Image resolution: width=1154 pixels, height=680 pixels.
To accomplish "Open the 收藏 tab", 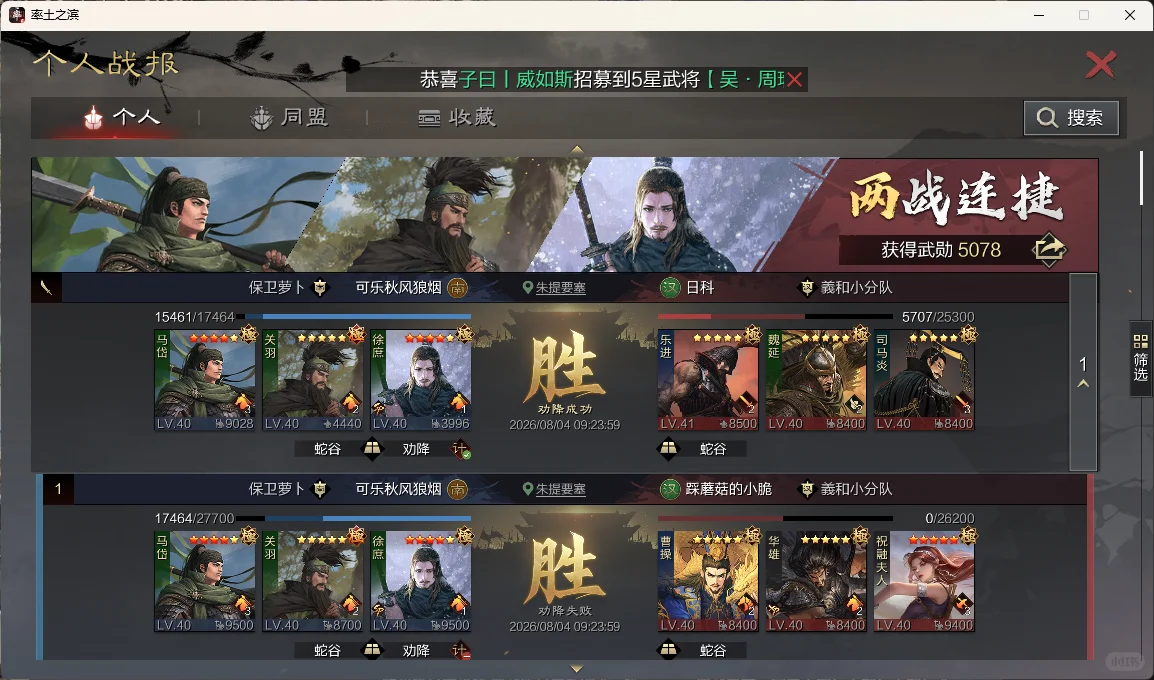I will tap(457, 117).
